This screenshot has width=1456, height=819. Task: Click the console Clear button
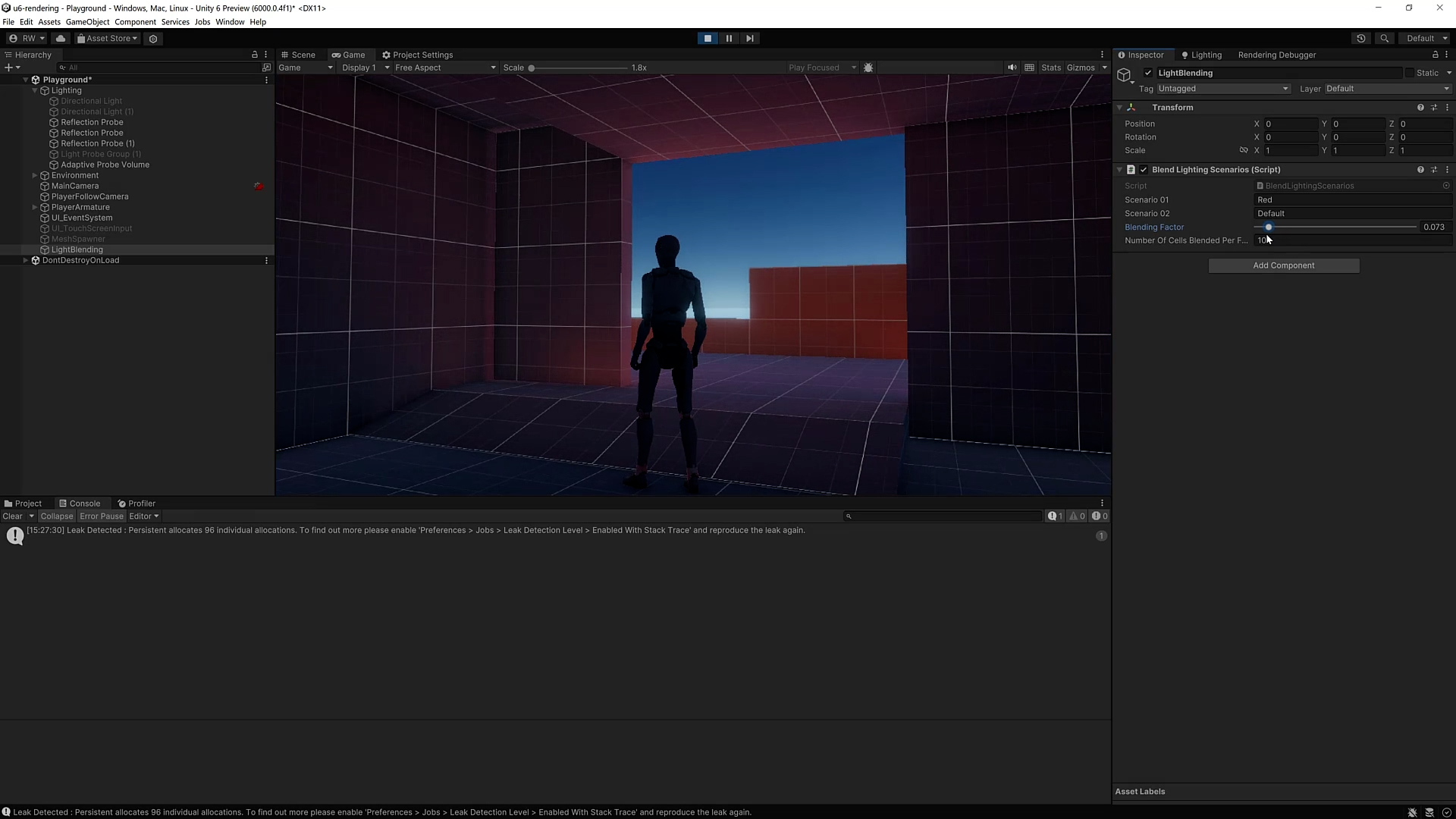point(13,516)
